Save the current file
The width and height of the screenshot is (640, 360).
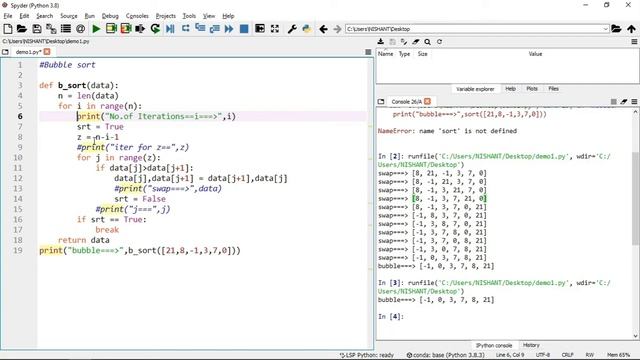(37, 29)
